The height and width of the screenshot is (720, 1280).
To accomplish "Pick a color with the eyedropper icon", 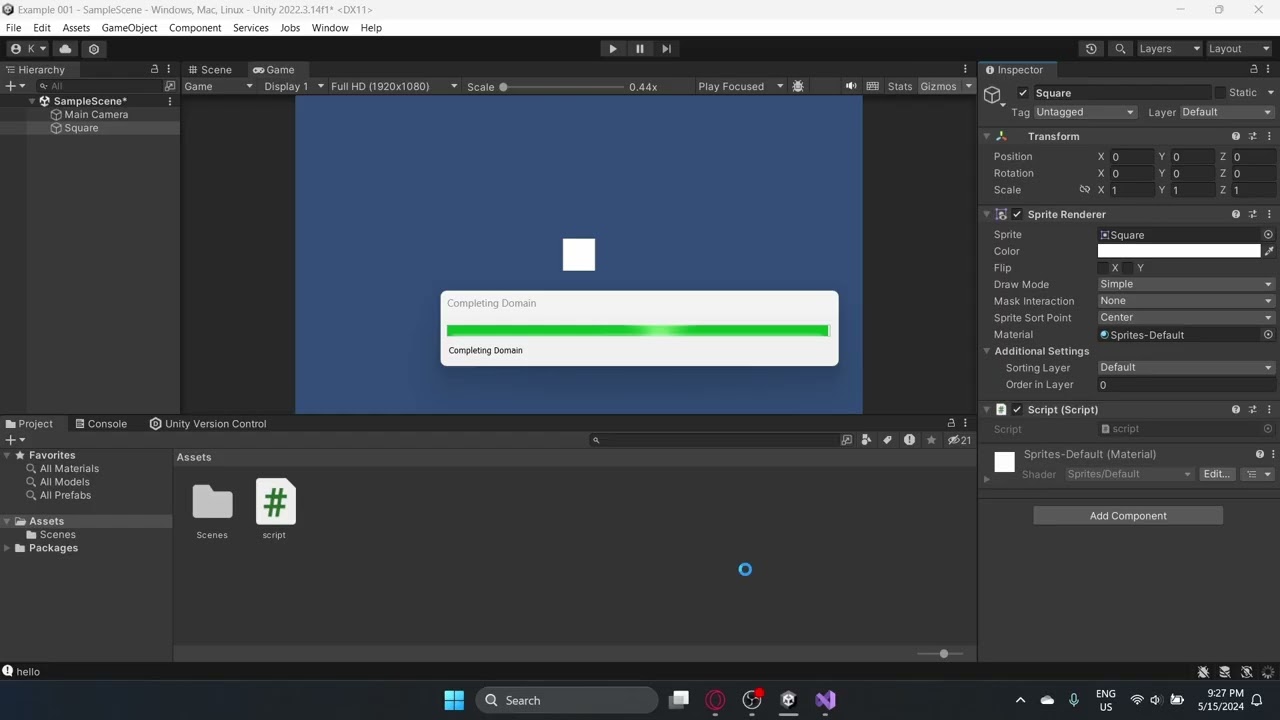I will [1269, 251].
